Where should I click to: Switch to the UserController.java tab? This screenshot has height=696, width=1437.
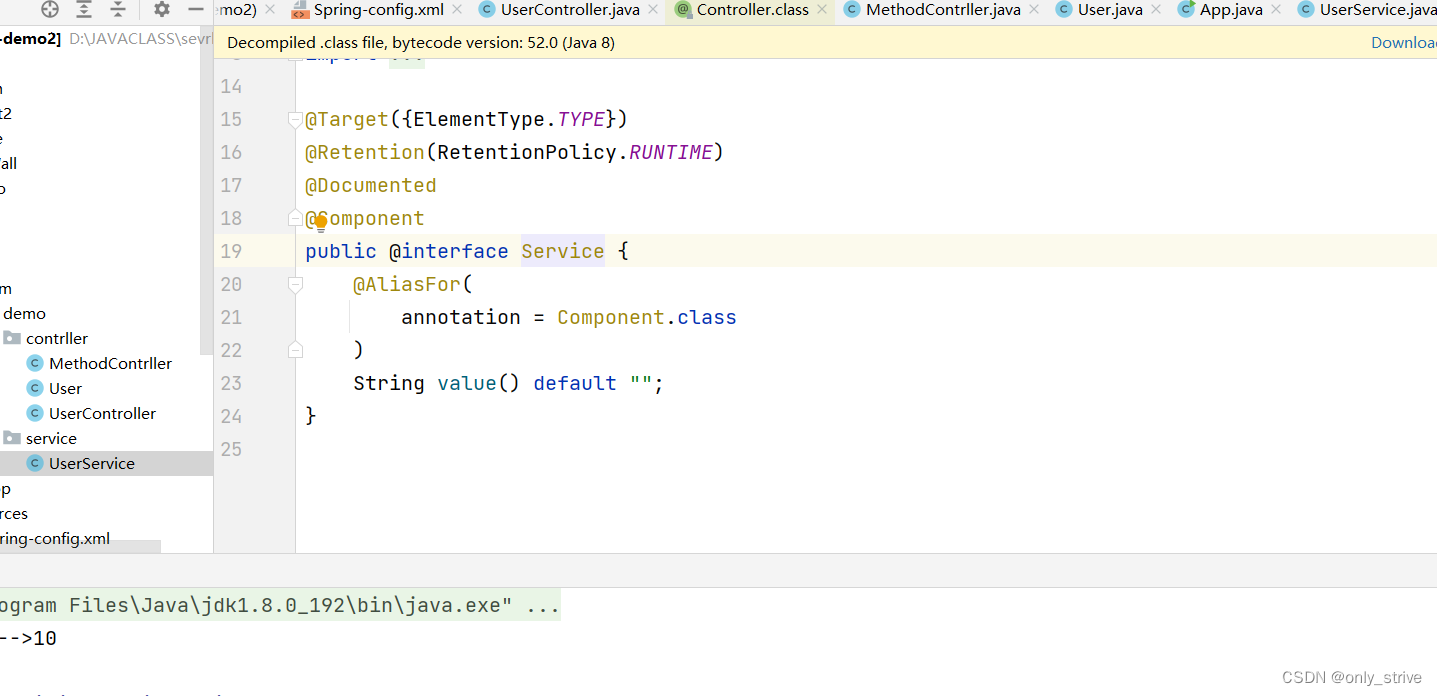pyautogui.click(x=570, y=10)
